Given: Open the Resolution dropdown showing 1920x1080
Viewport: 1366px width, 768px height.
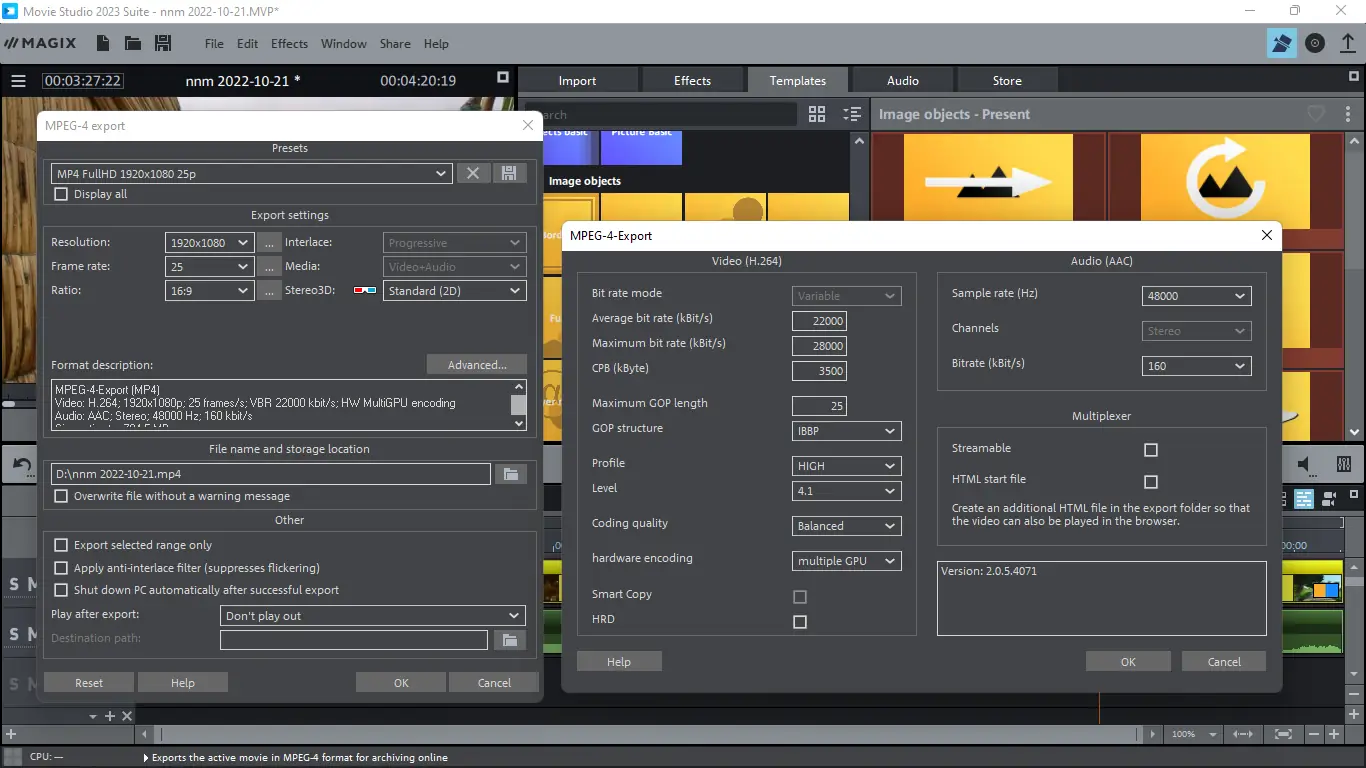Looking at the screenshot, I should [x=209, y=242].
